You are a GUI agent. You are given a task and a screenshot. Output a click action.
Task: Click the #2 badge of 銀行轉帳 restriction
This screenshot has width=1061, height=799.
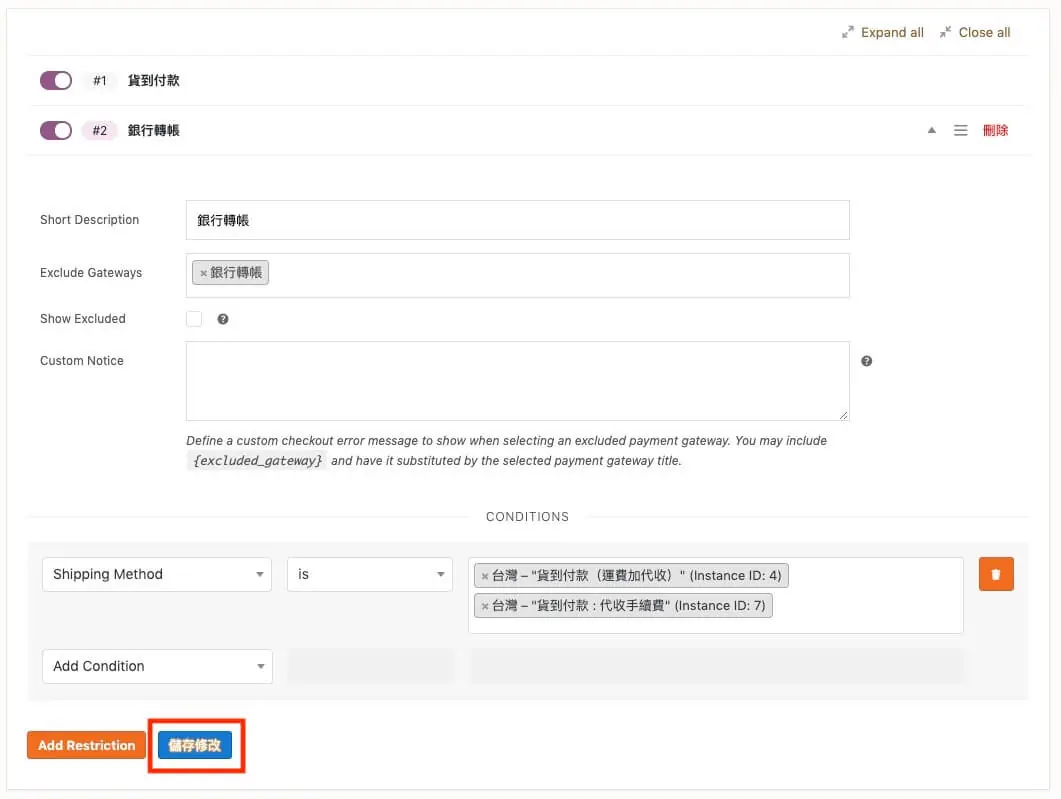click(99, 131)
